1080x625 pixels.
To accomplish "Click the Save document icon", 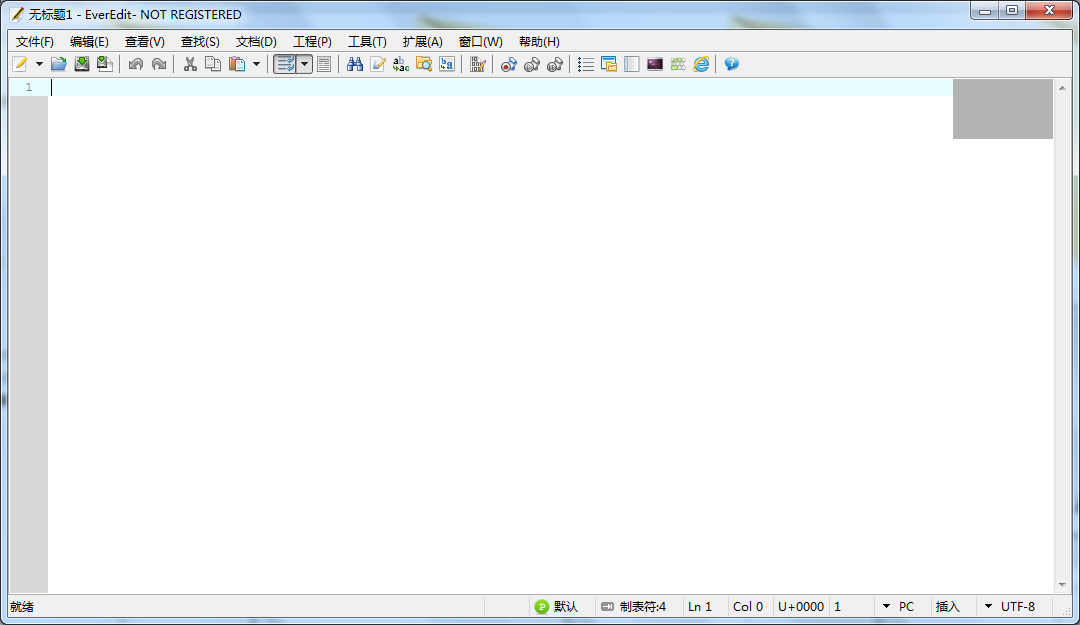I will [81, 64].
